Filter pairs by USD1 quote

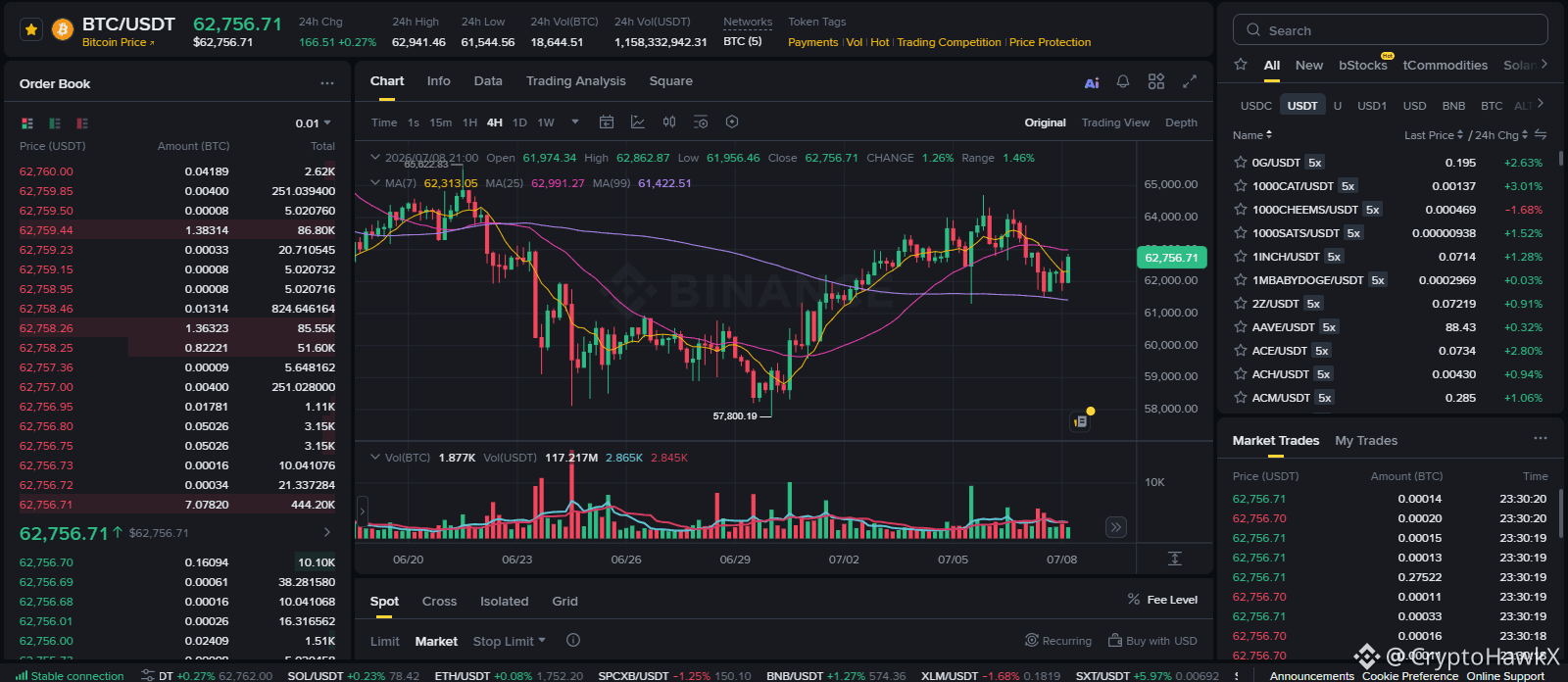(1371, 105)
